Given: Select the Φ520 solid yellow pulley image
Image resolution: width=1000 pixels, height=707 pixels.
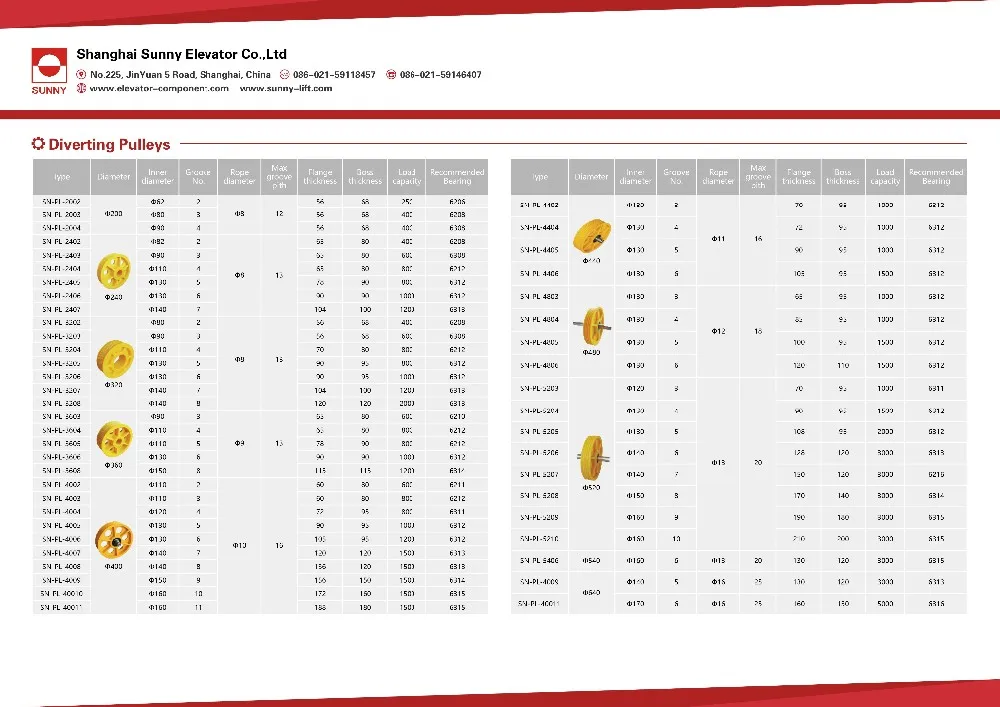Looking at the screenshot, I should 591,453.
